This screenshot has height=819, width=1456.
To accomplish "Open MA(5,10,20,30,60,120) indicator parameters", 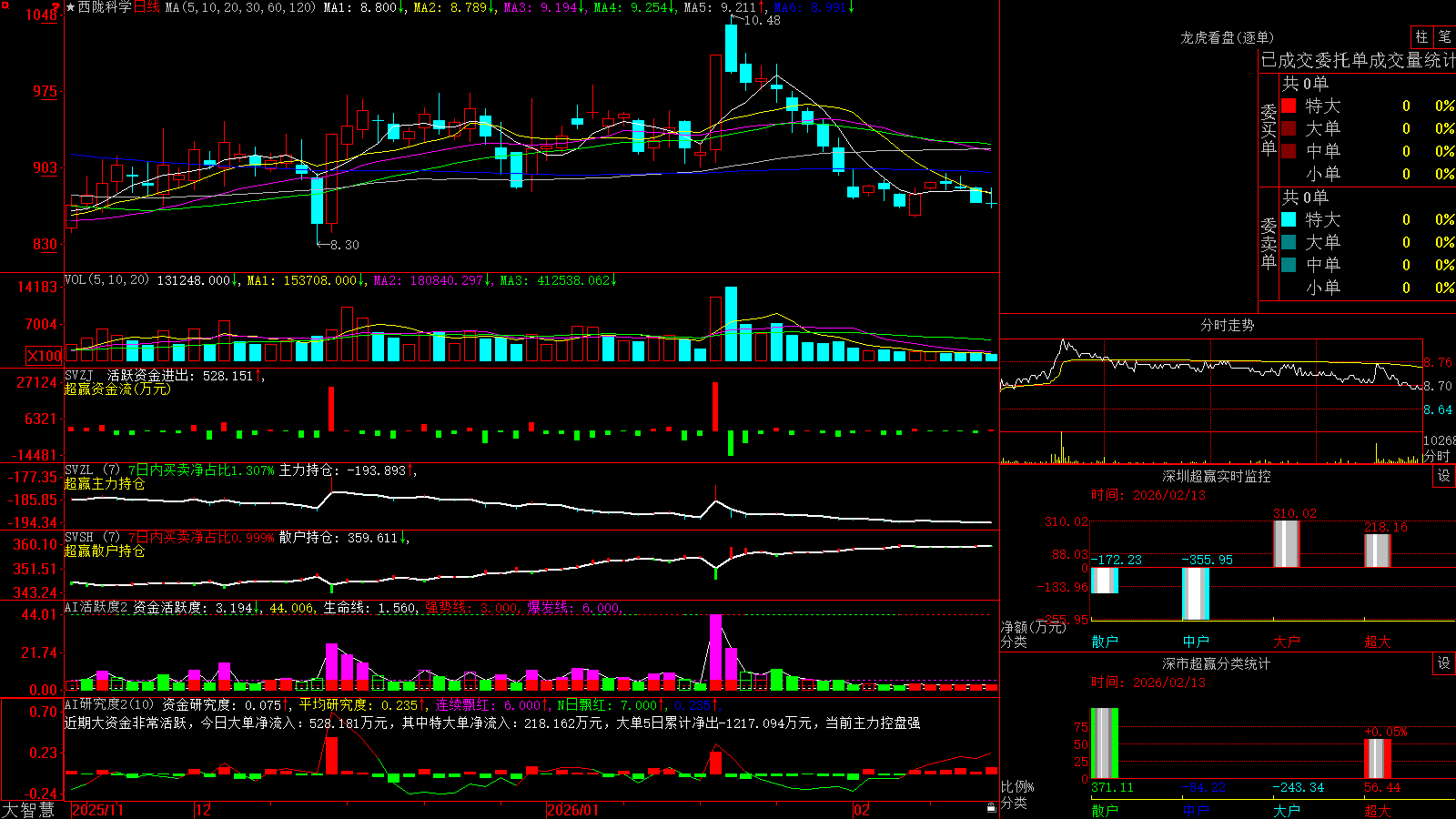I will [x=240, y=7].
